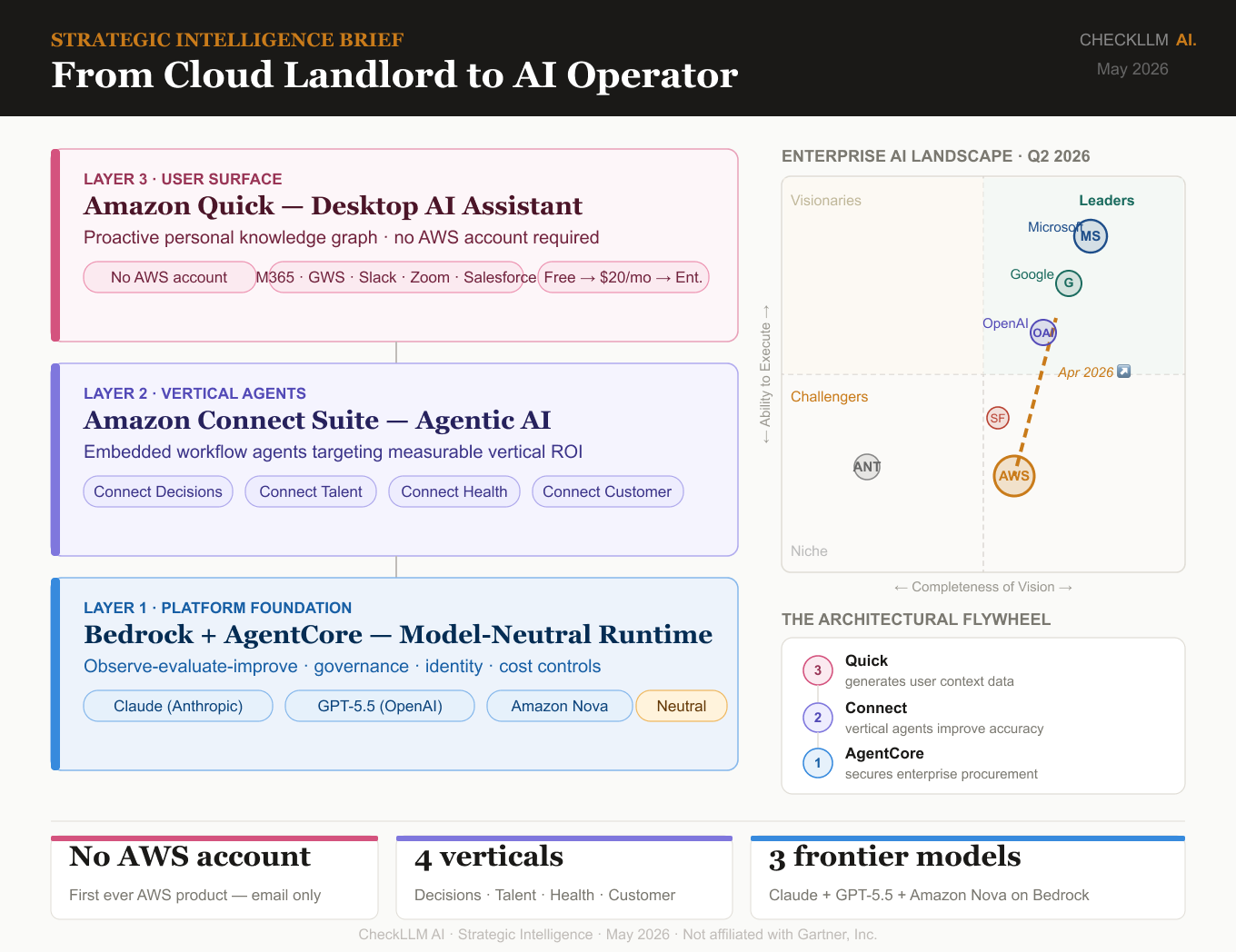
Task: Click the Proactive personal knowledge graph subtitle
Action: point(342,238)
